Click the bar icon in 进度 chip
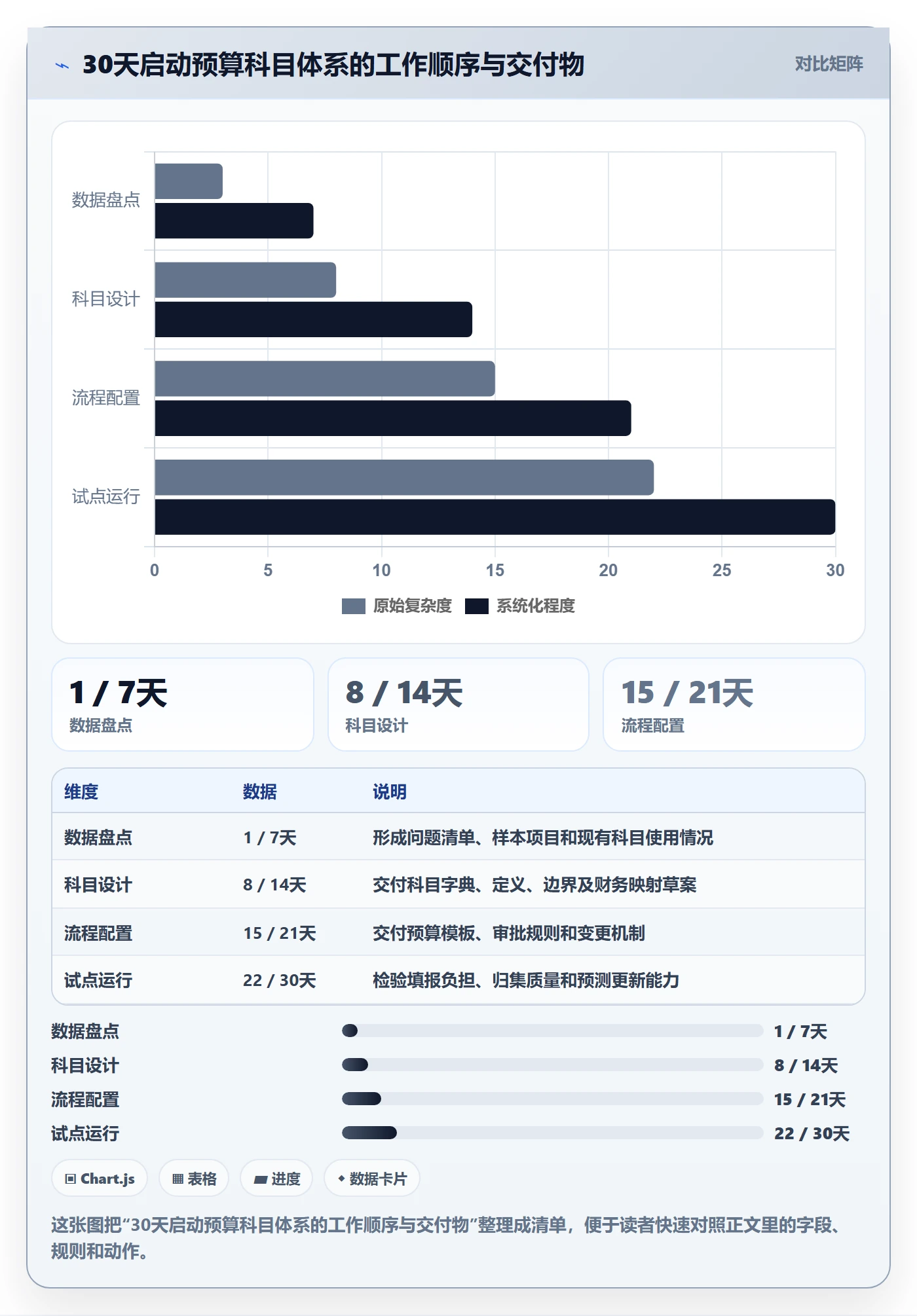This screenshot has height=1316, width=917. click(261, 1179)
